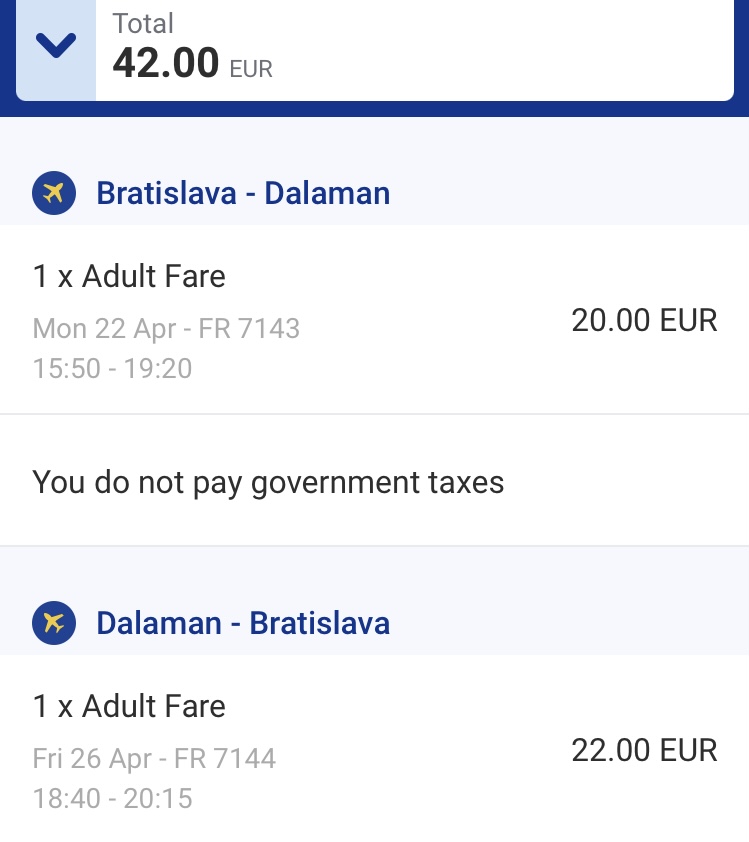The width and height of the screenshot is (749, 842).
Task: Click the 20.00 EUR outbound fare price
Action: coord(644,320)
